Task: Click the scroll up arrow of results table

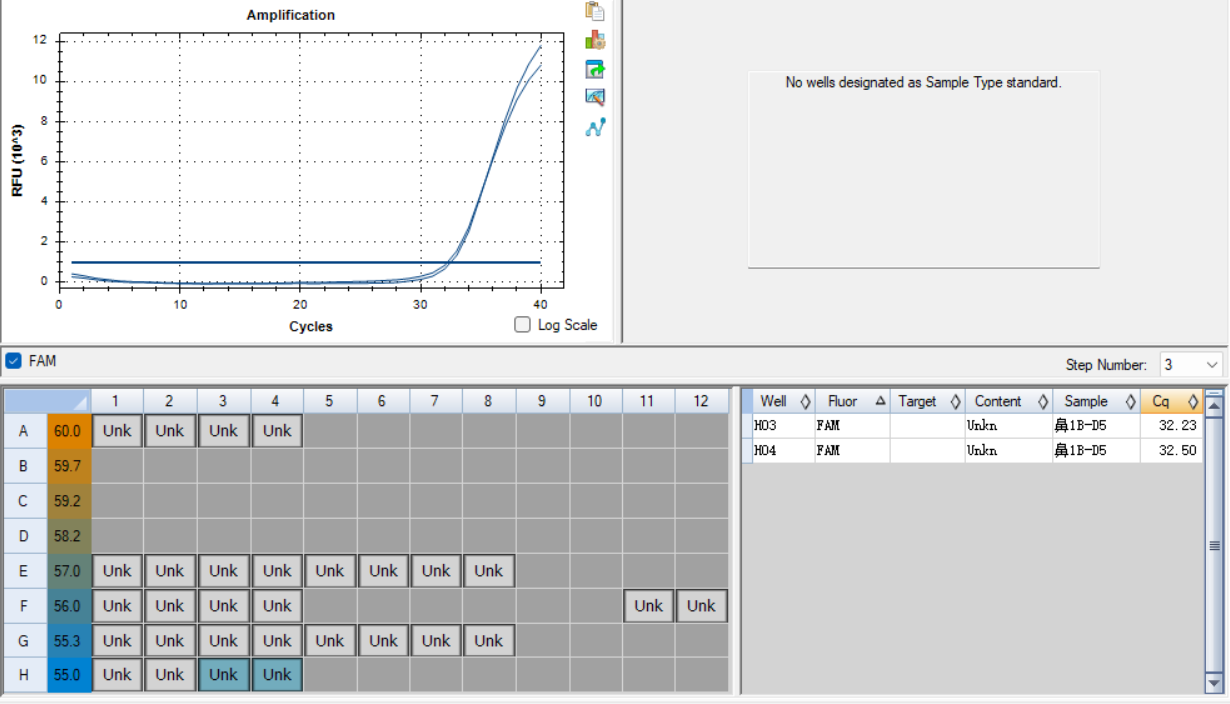Action: click(x=1215, y=405)
